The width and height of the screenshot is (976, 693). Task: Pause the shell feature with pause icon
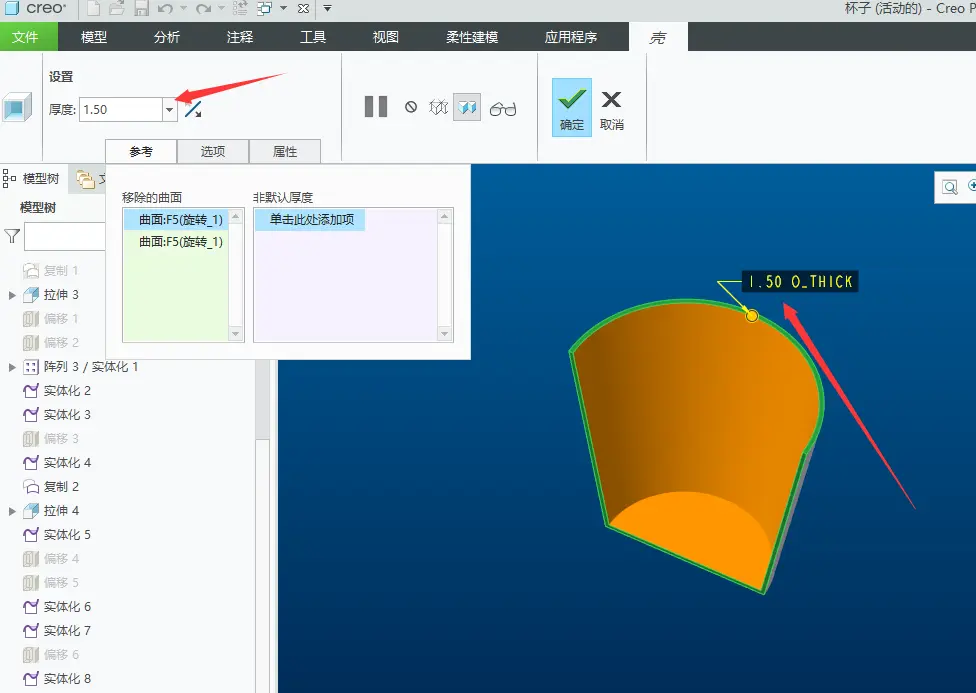tap(376, 107)
